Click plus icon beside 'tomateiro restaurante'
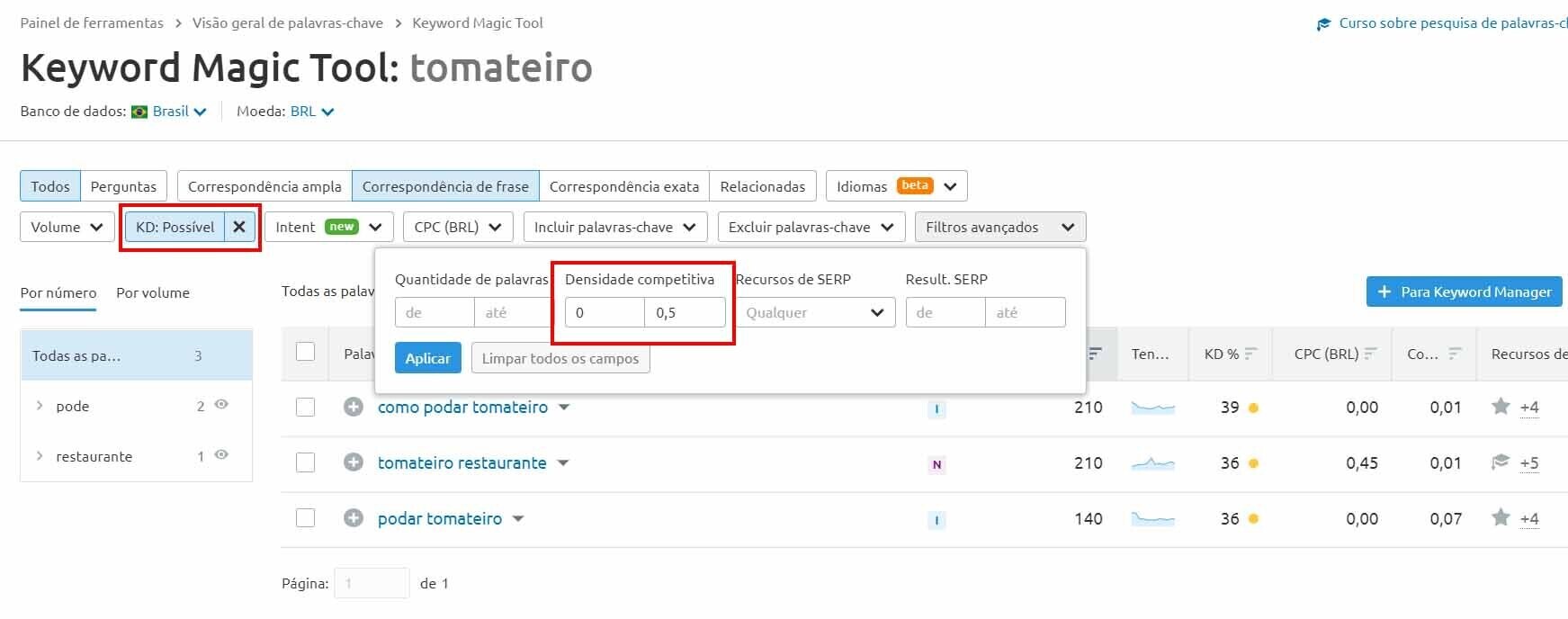This screenshot has width=1568, height=619. click(354, 463)
